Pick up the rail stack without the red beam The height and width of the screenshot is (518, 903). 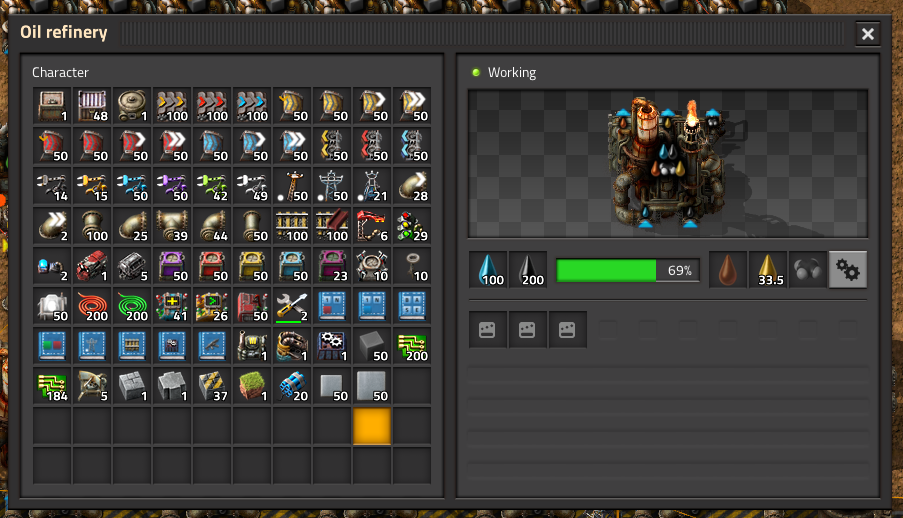(292, 226)
